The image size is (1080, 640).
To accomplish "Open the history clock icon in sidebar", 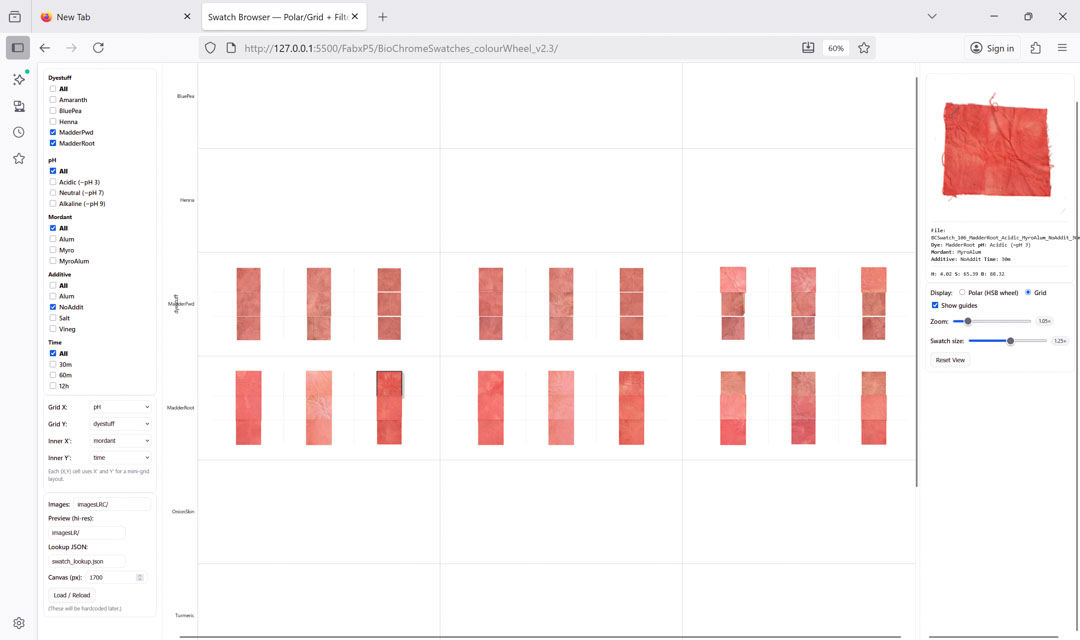I will click(x=18, y=132).
